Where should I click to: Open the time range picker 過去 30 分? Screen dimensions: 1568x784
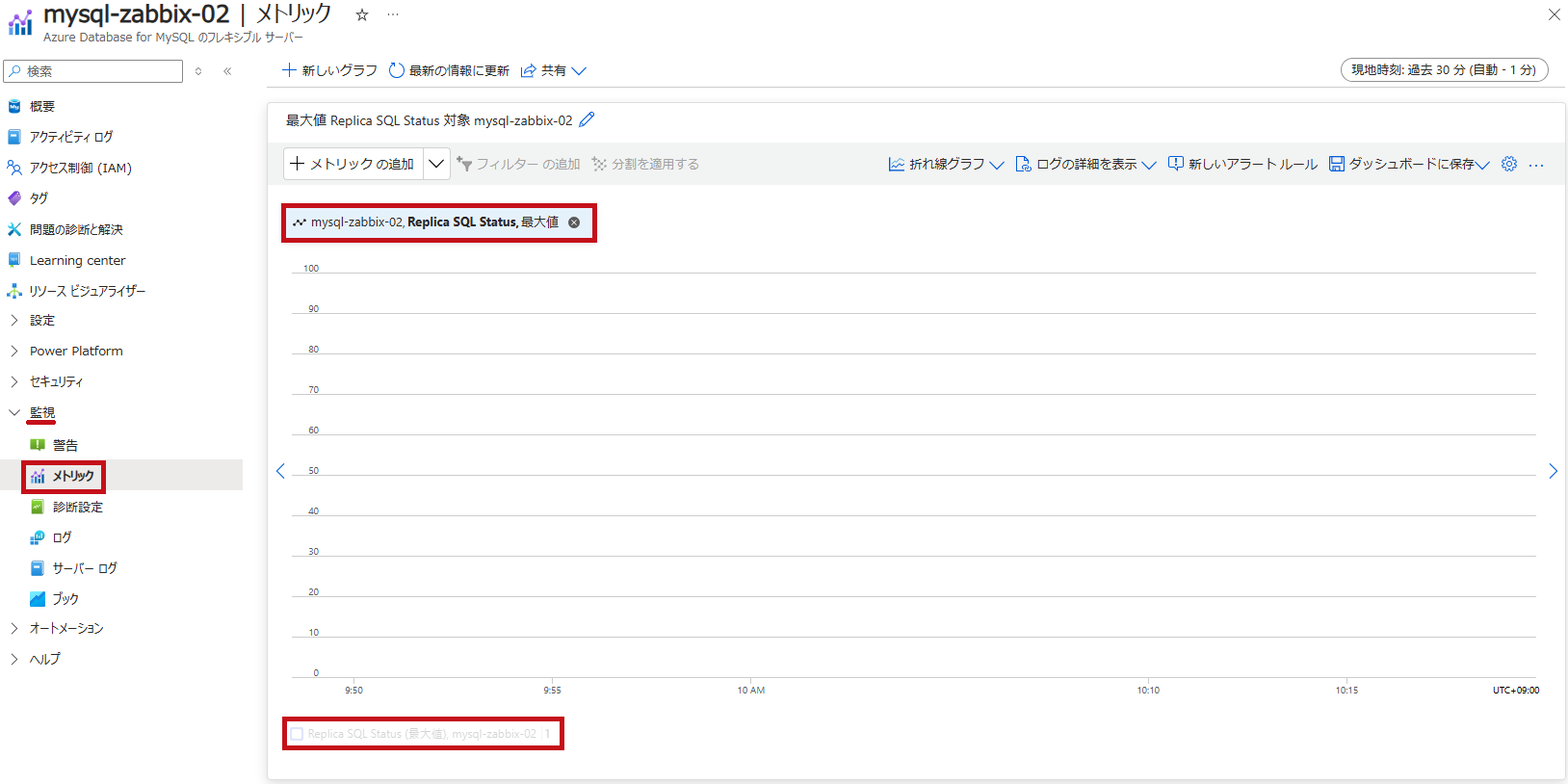pos(1444,70)
